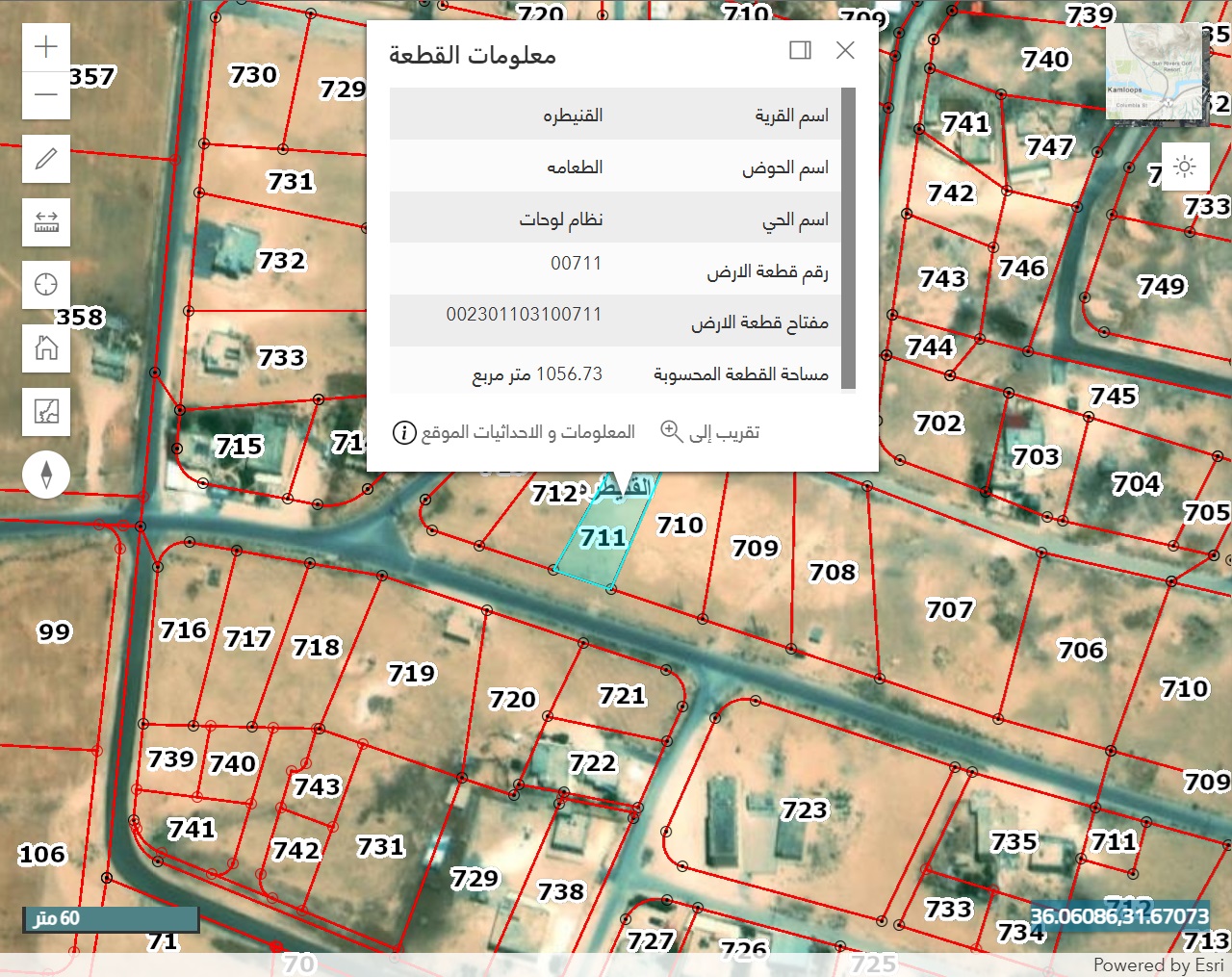
Task: Click the popup's vertical scrollbar
Action: [848, 239]
